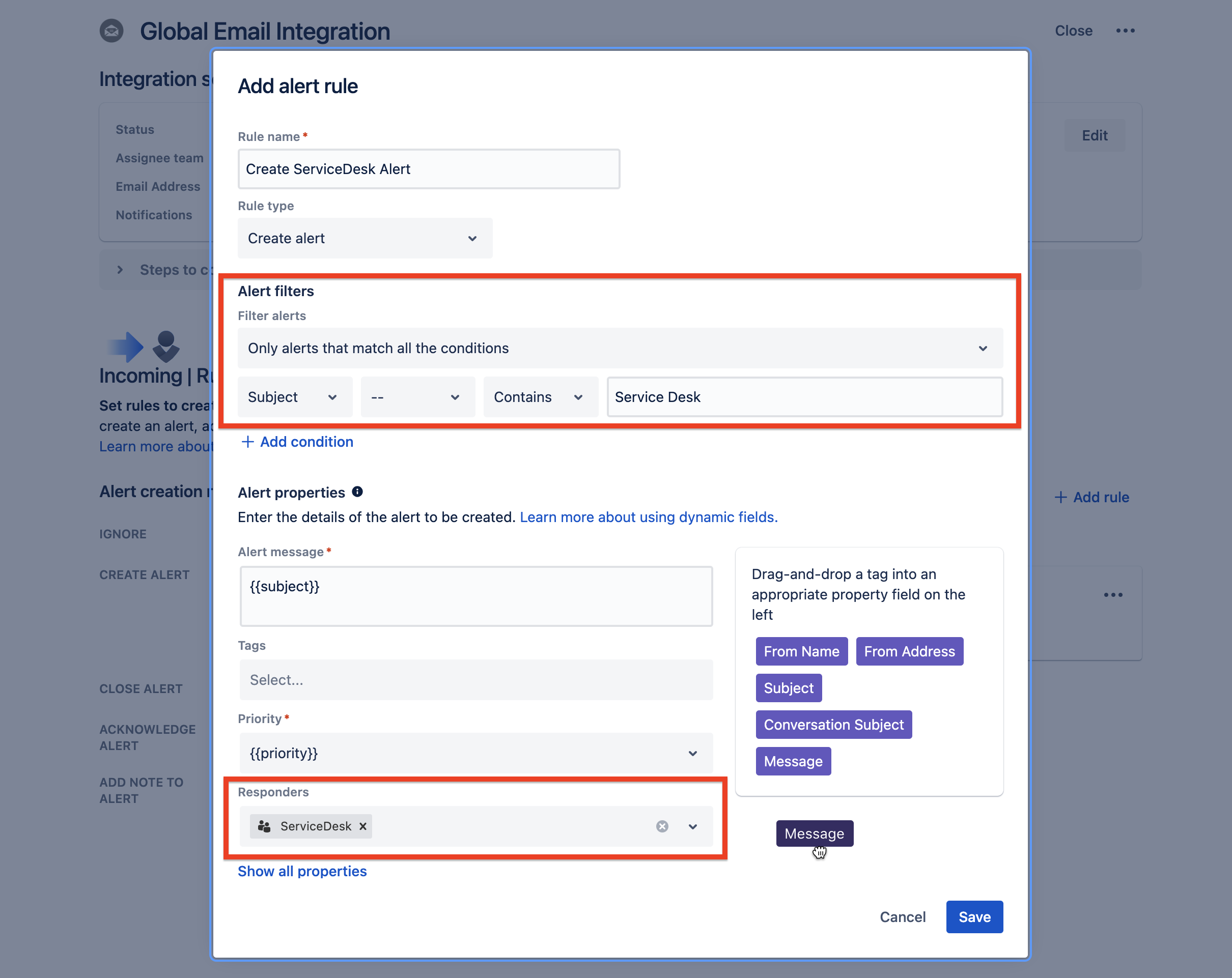Clear all responders with the circle-x icon
Screen dimensions: 1232x978
(x=662, y=826)
